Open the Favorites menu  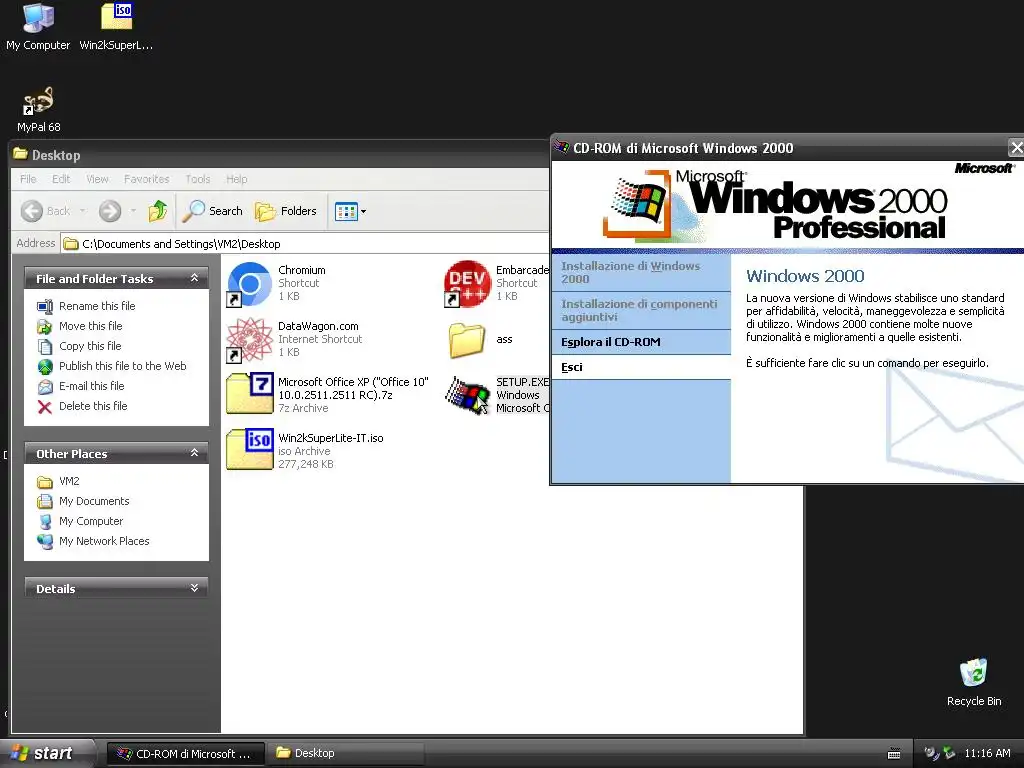coord(146,179)
